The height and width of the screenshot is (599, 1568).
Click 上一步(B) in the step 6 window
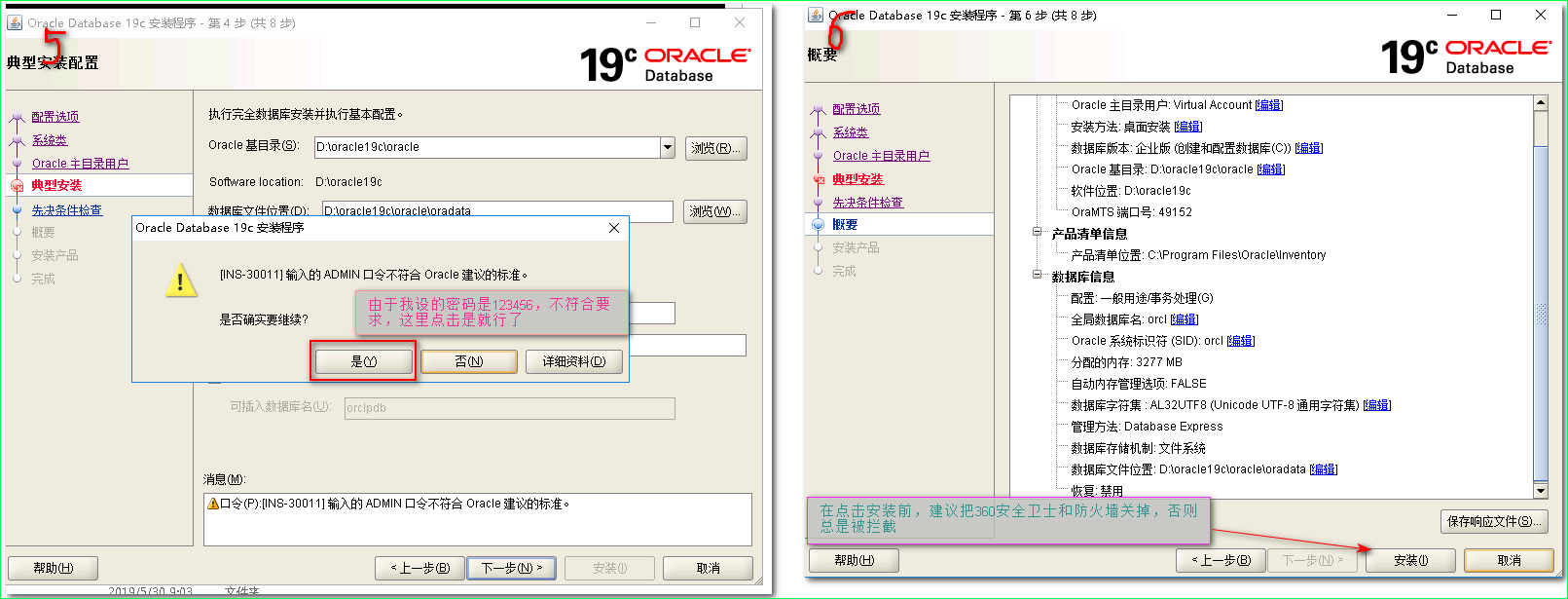[1222, 560]
